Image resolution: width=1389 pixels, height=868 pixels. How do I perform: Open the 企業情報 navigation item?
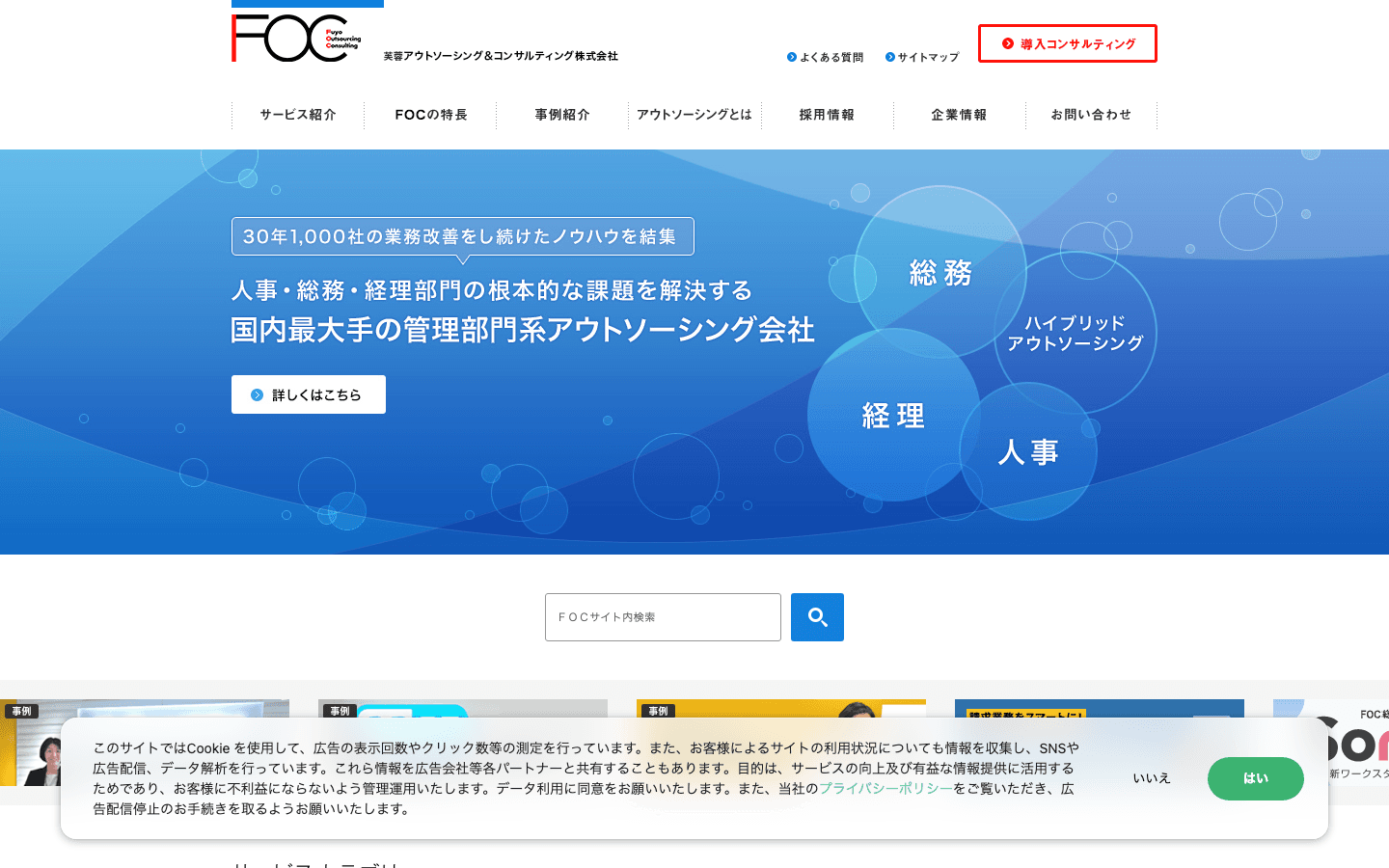pyautogui.click(x=959, y=115)
